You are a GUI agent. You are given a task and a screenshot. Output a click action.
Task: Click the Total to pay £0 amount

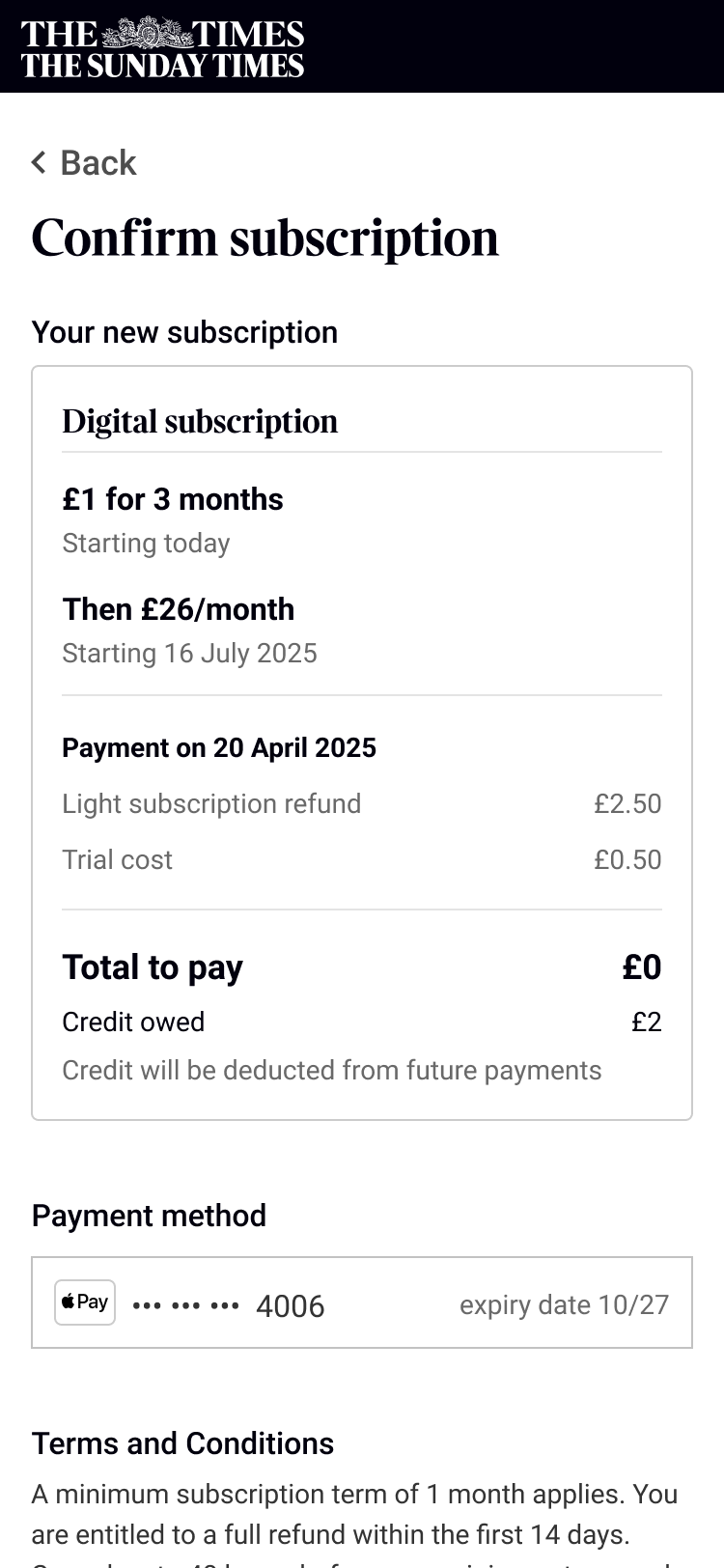(641, 967)
